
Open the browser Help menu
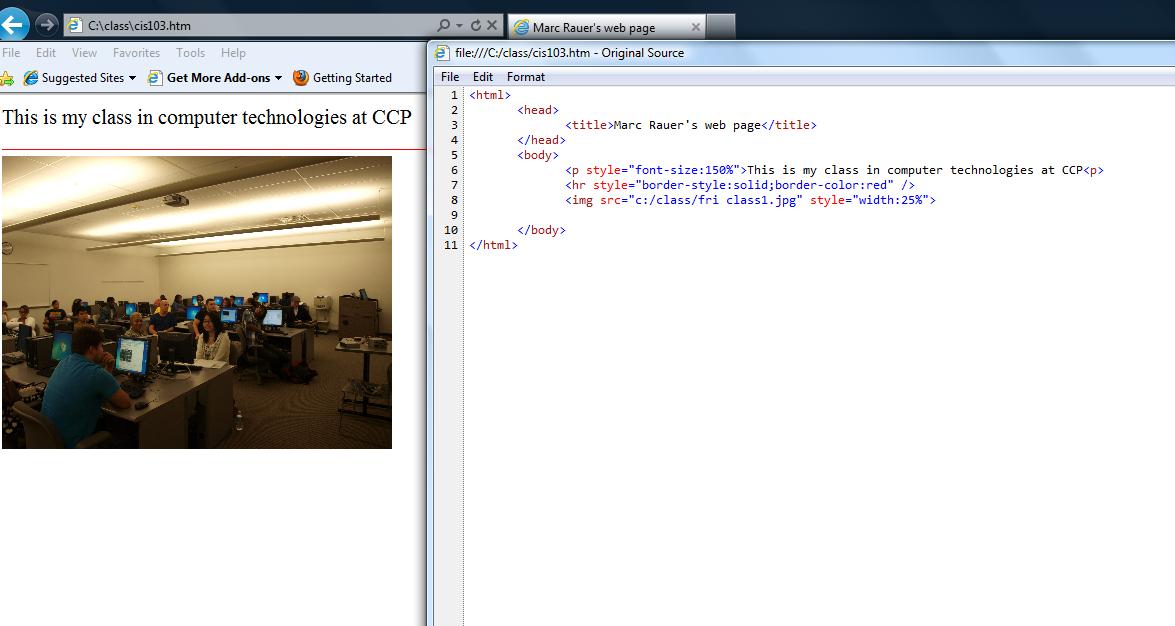click(x=233, y=52)
